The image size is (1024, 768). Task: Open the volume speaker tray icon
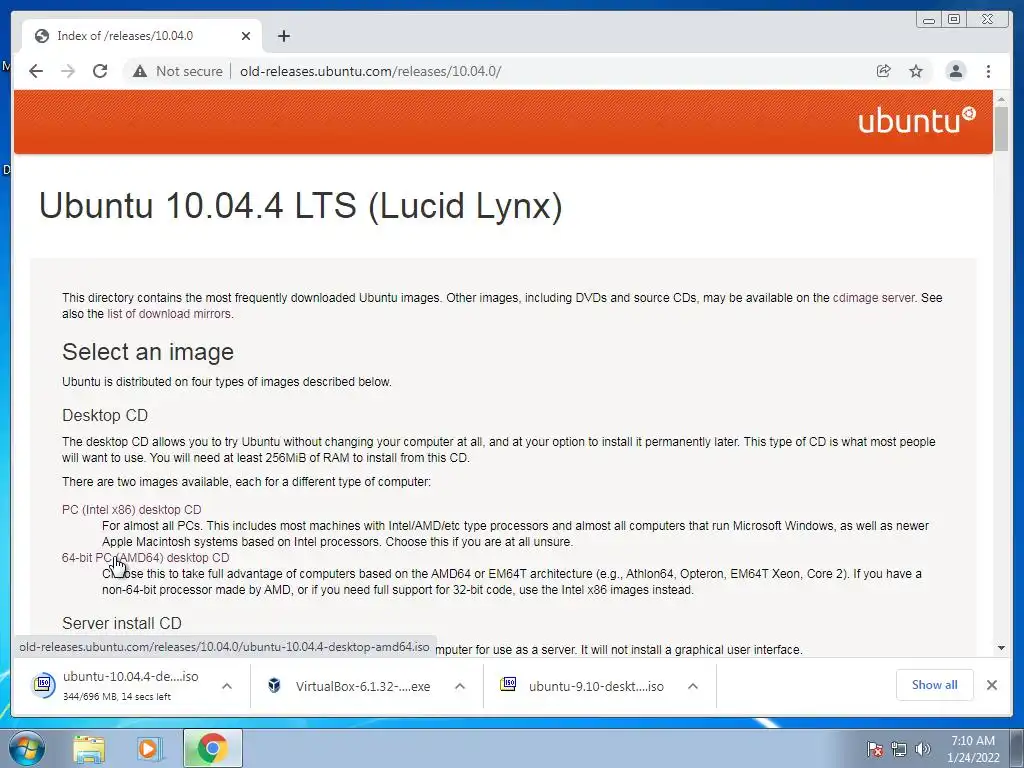pyautogui.click(x=922, y=749)
